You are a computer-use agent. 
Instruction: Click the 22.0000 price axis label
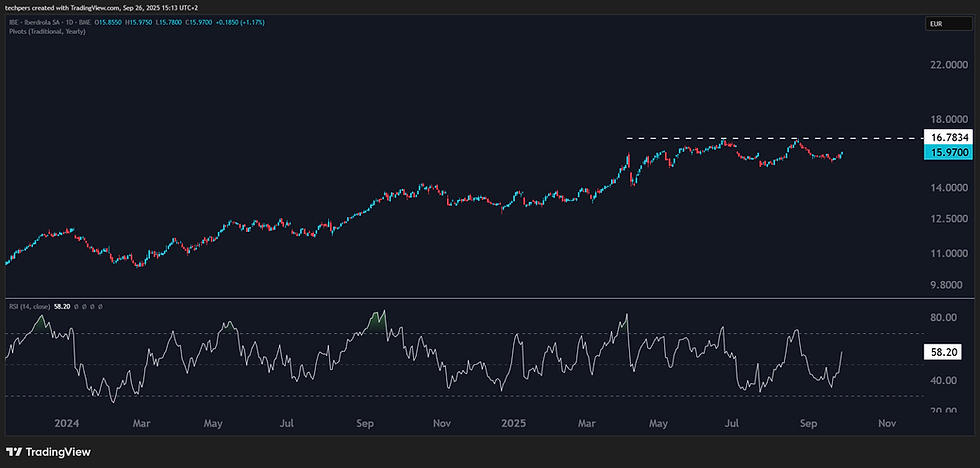(948, 65)
